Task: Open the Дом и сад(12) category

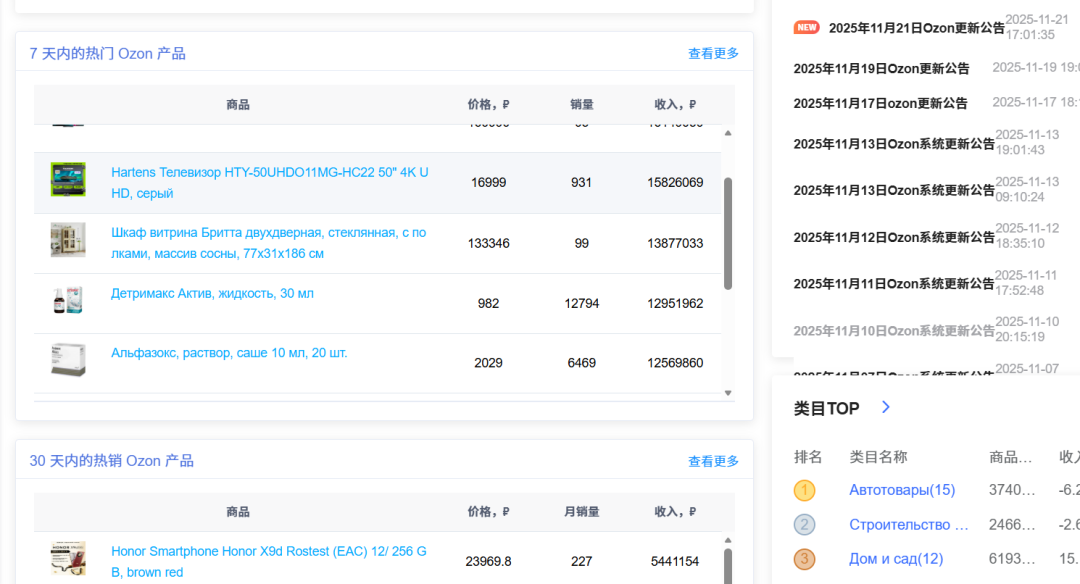Action: pos(896,559)
